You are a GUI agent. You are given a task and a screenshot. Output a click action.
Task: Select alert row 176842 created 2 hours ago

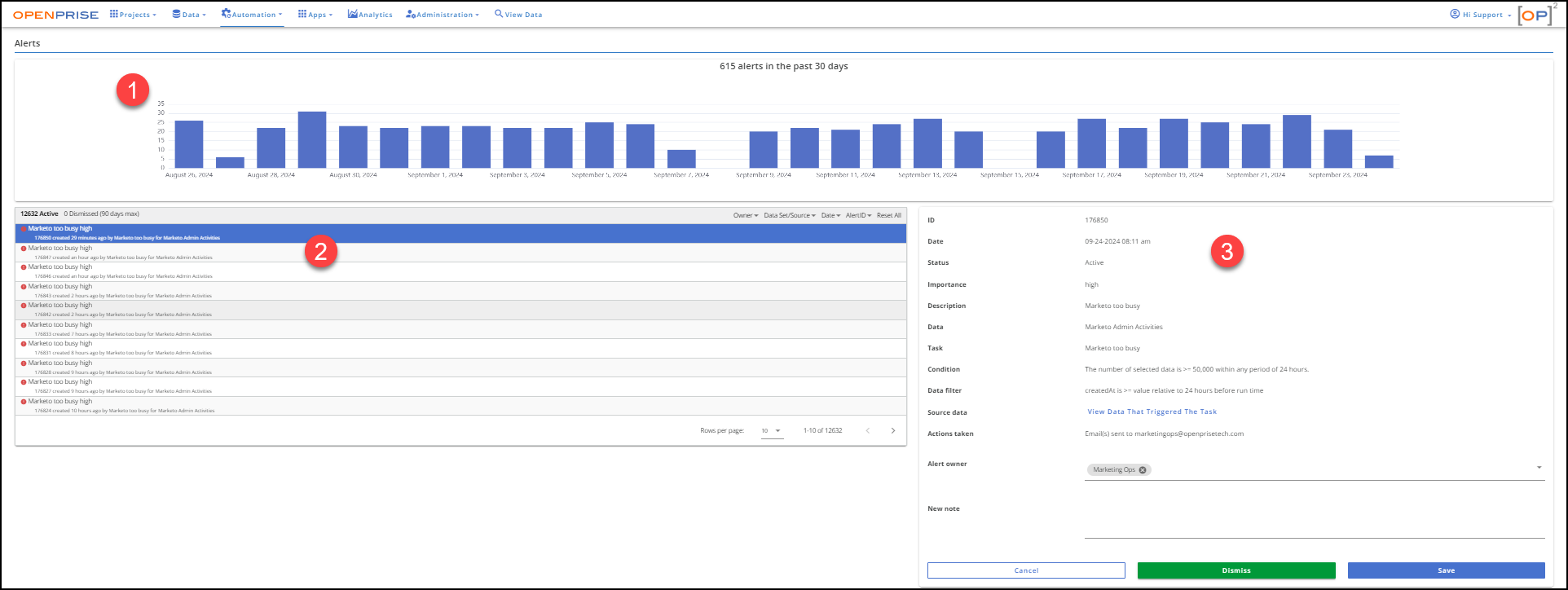[x=460, y=310]
